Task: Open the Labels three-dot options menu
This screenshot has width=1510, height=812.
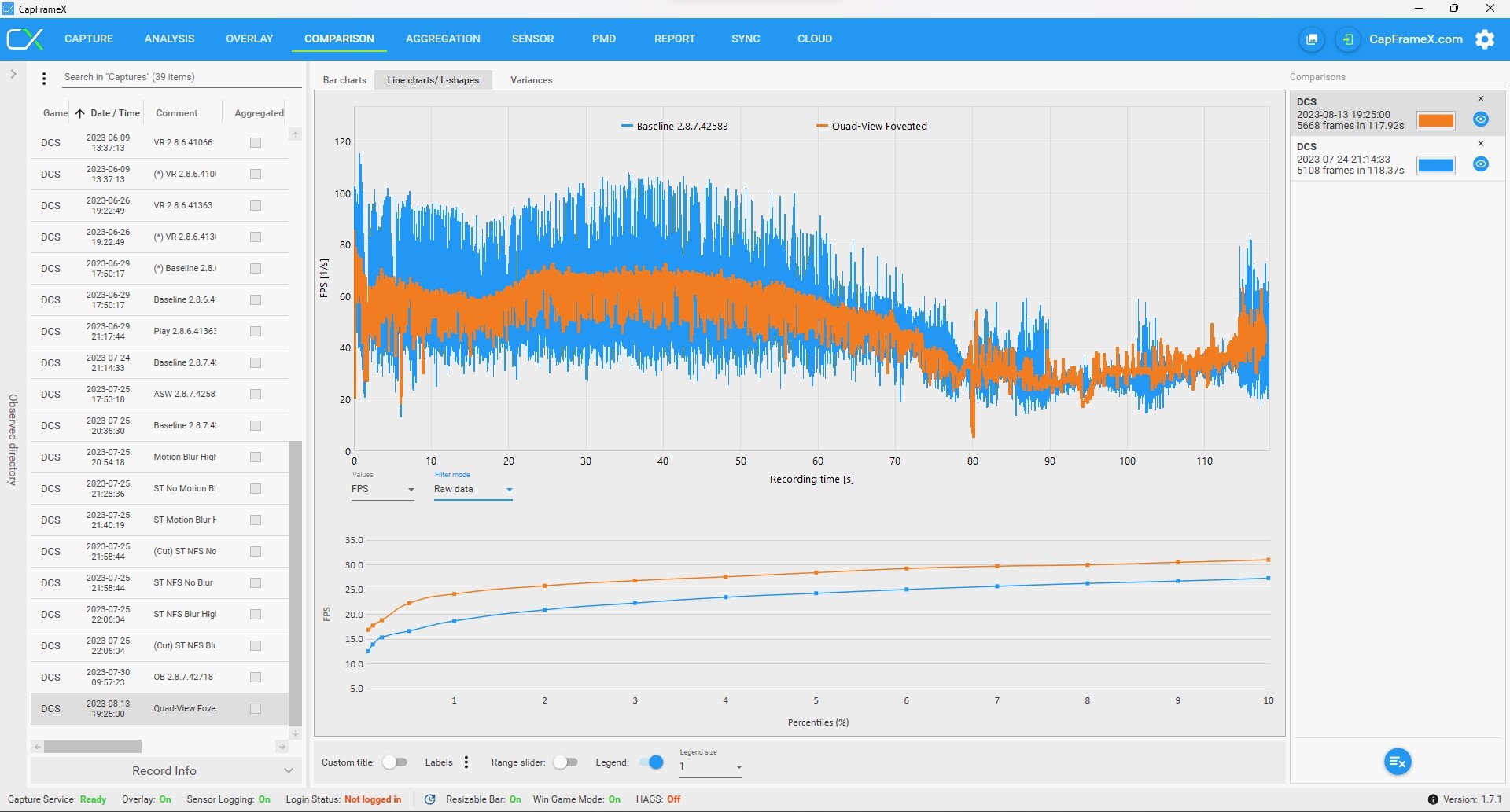Action: pyautogui.click(x=466, y=762)
